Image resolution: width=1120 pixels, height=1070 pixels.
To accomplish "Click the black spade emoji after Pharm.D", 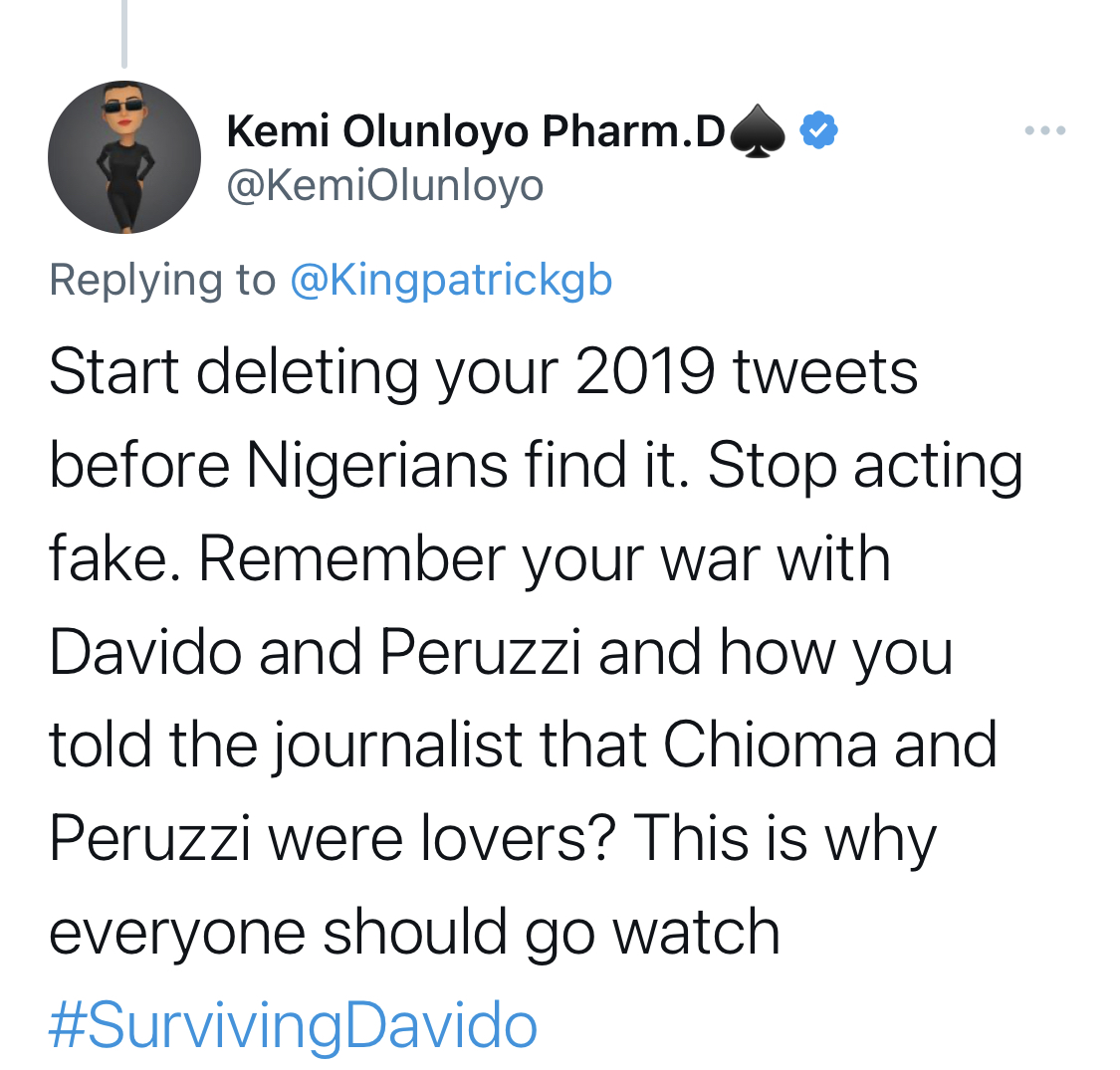I will pos(758,131).
